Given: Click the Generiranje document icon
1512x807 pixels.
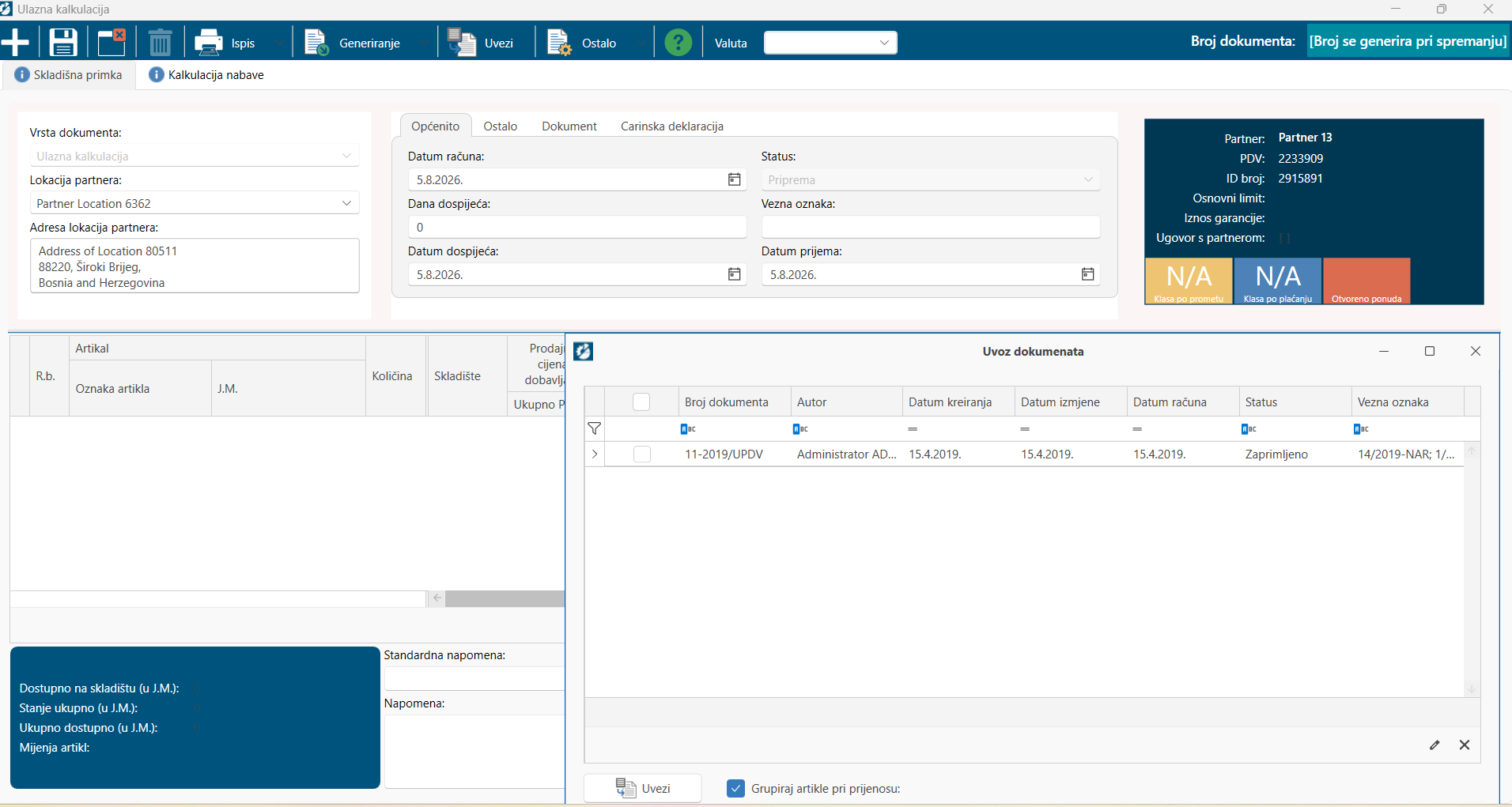Looking at the screenshot, I should click(x=316, y=42).
